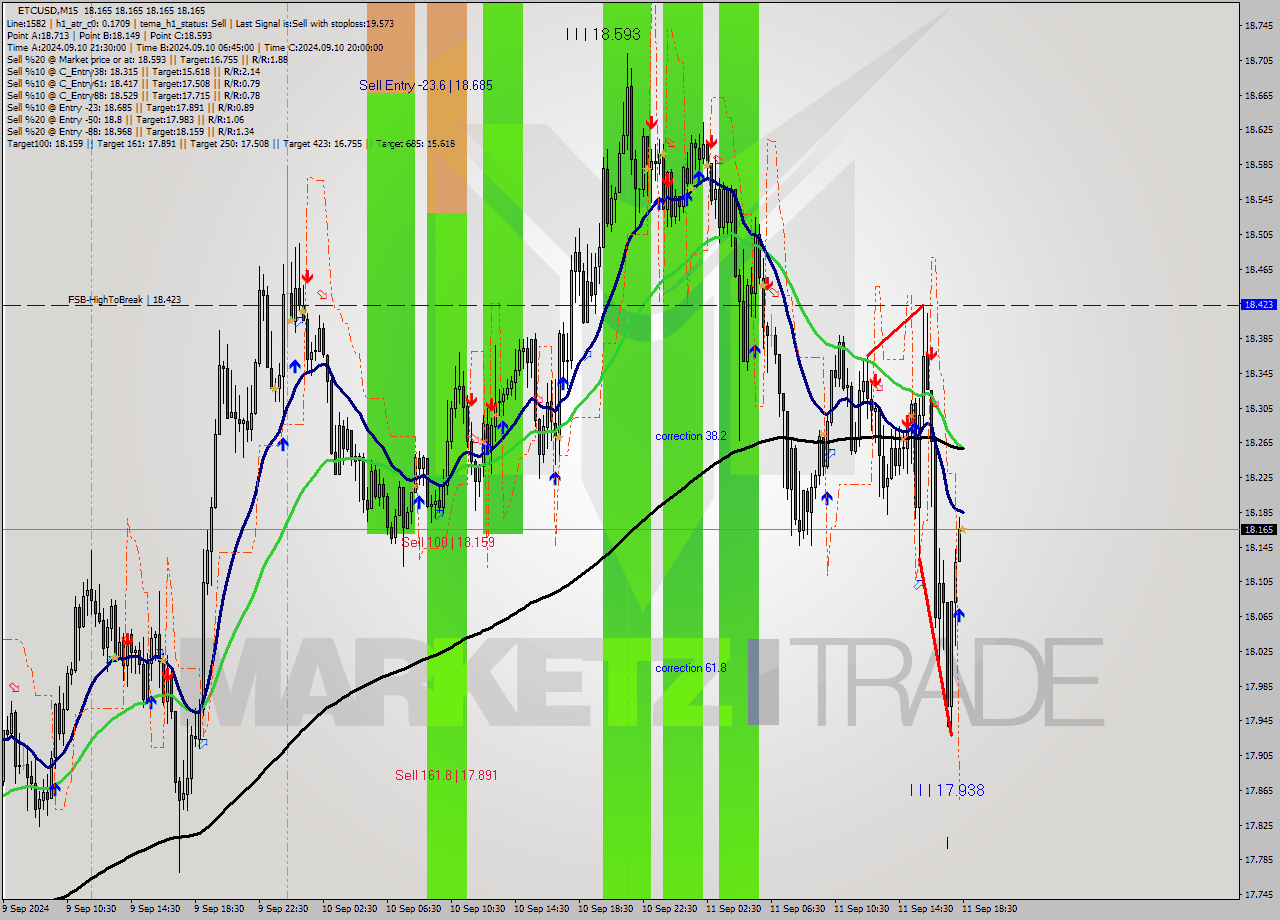Click the '10 Sep 02:30' time axis label
The width and height of the screenshot is (1280, 920).
click(x=349, y=909)
